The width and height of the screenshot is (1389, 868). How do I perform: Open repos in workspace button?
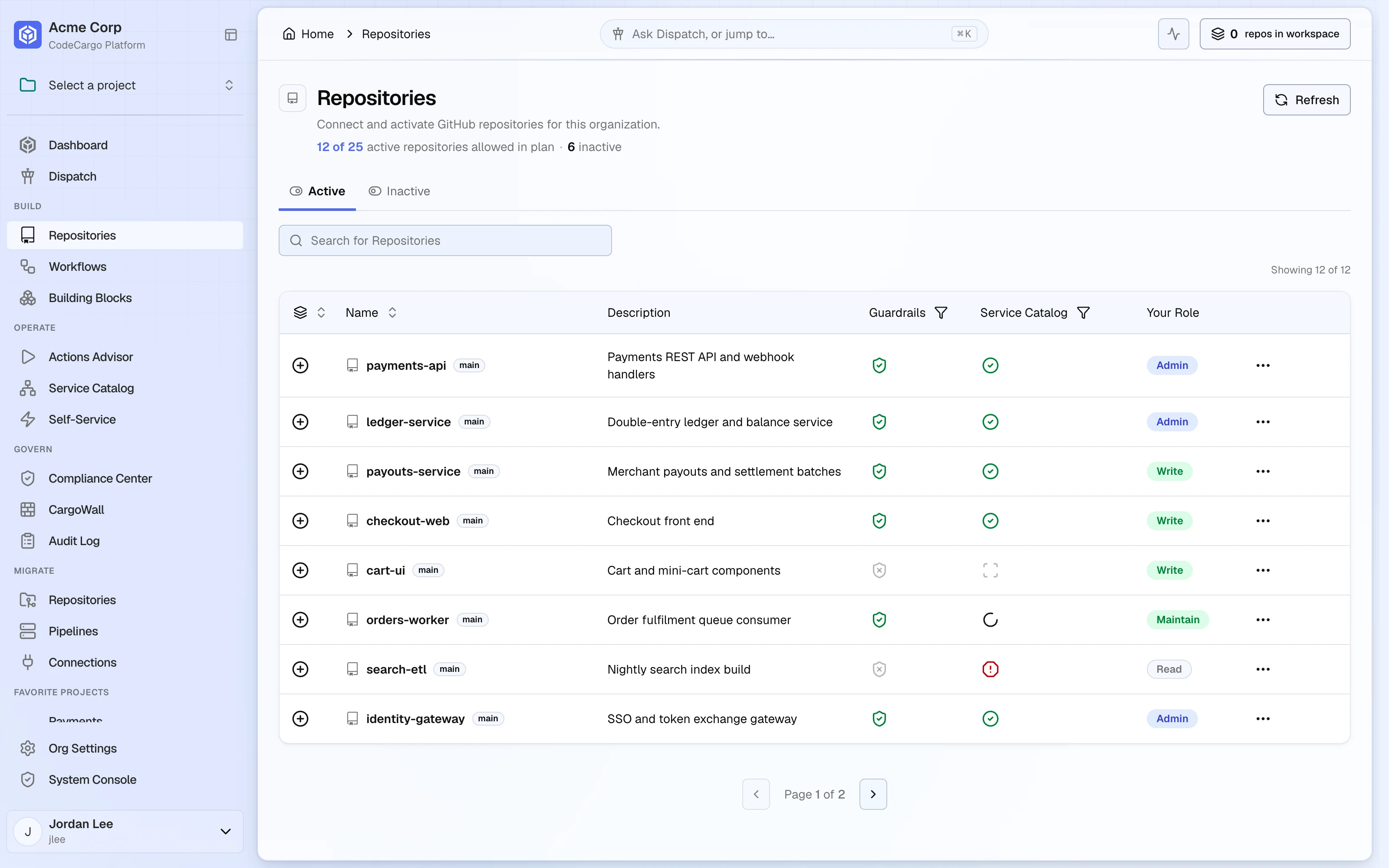[x=1275, y=34]
